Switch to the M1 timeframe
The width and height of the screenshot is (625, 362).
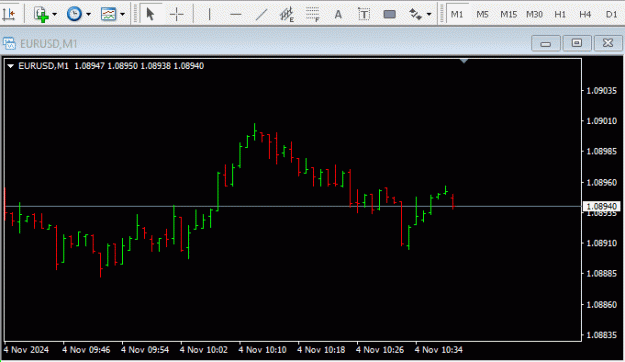[x=457, y=14]
